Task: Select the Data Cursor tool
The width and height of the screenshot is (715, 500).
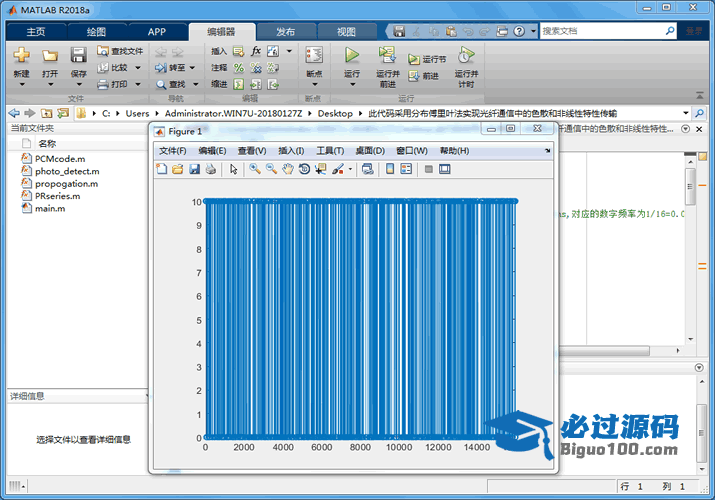Action: [x=321, y=169]
